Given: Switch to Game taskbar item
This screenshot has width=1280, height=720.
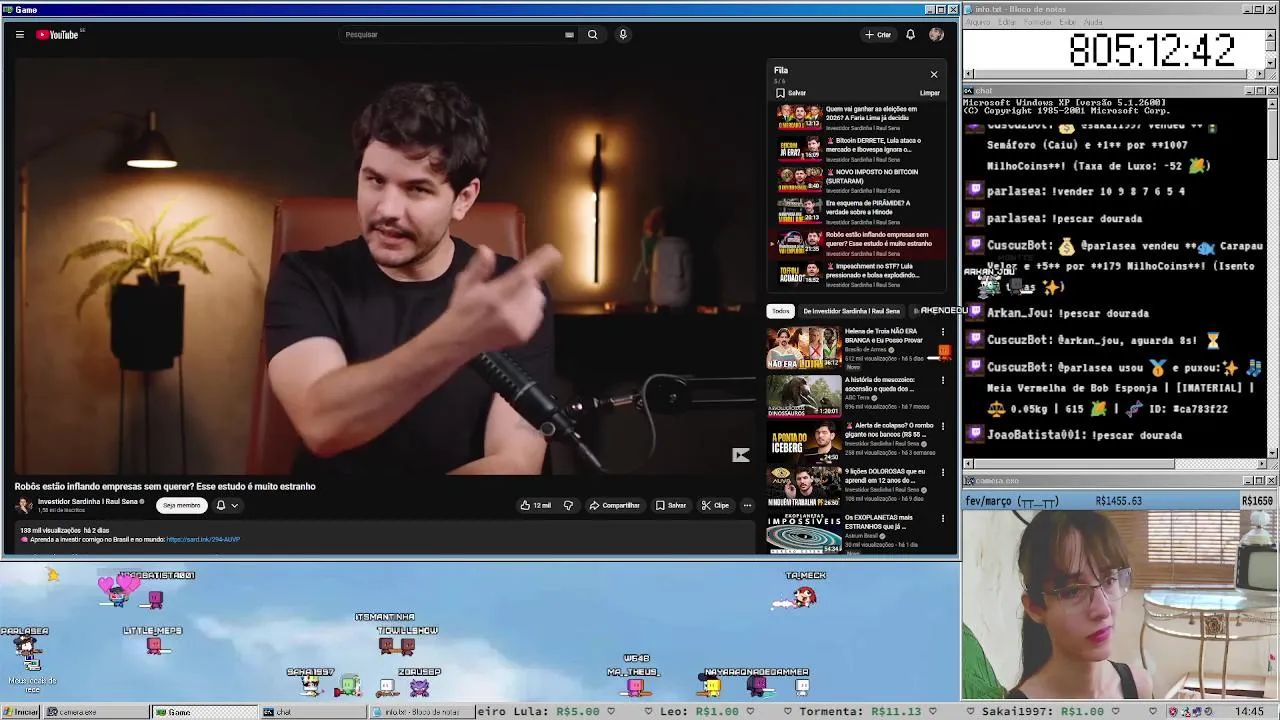Looking at the screenshot, I should pyautogui.click(x=204, y=712).
